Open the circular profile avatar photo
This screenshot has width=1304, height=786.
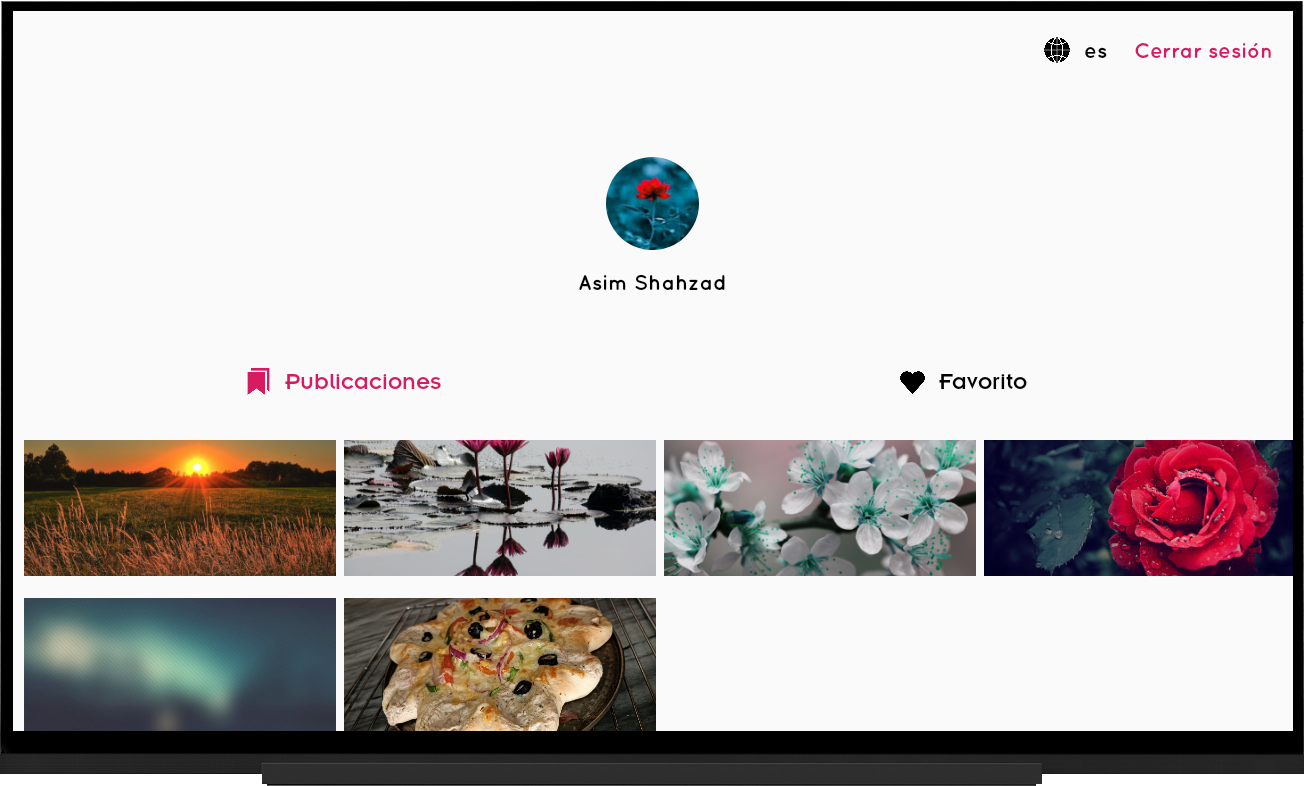tap(652, 203)
